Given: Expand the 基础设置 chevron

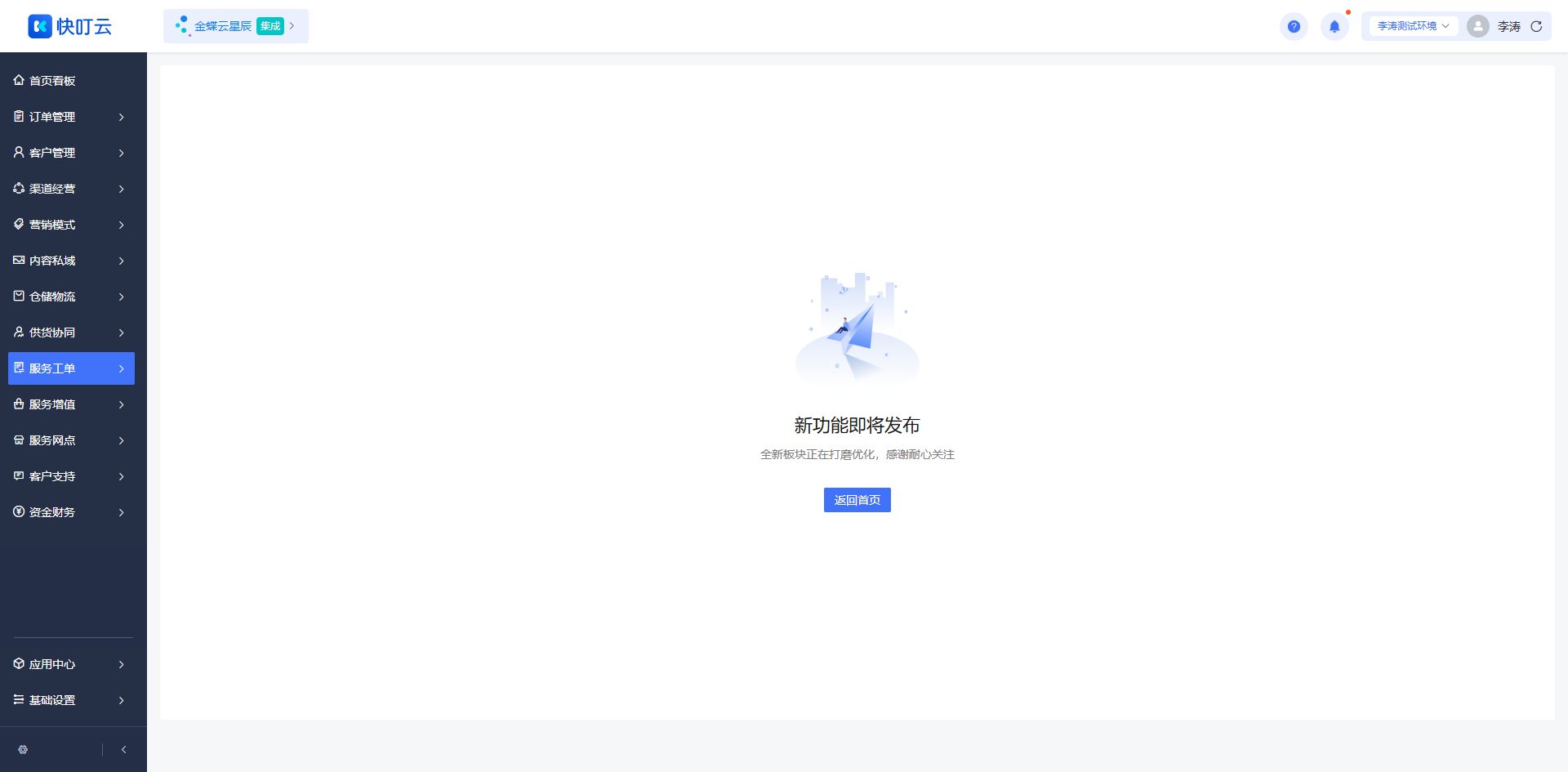Looking at the screenshot, I should (x=121, y=700).
